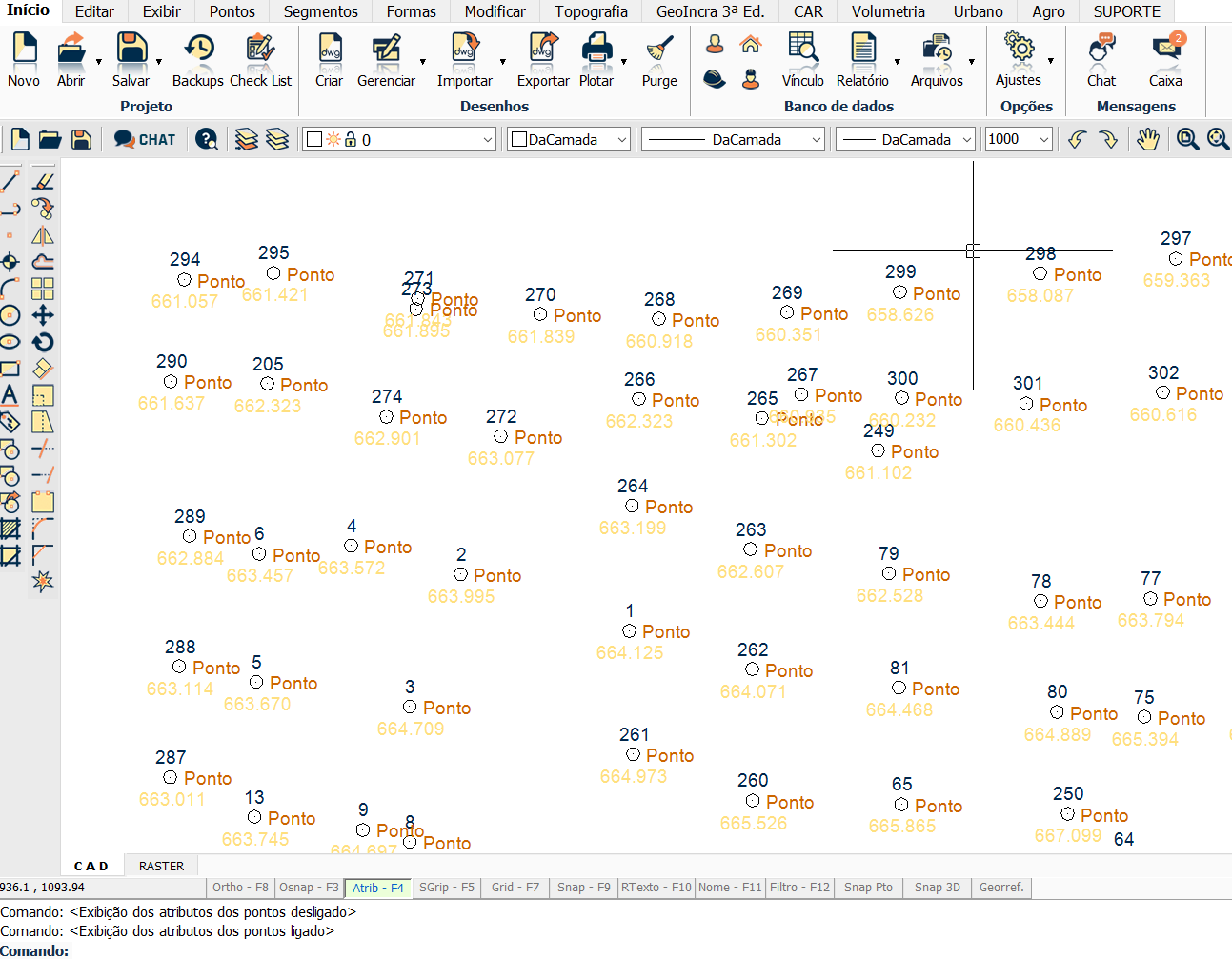Toggle Ortho - F8 mode
Image resolution: width=1232 pixels, height=959 pixels.
[240, 888]
